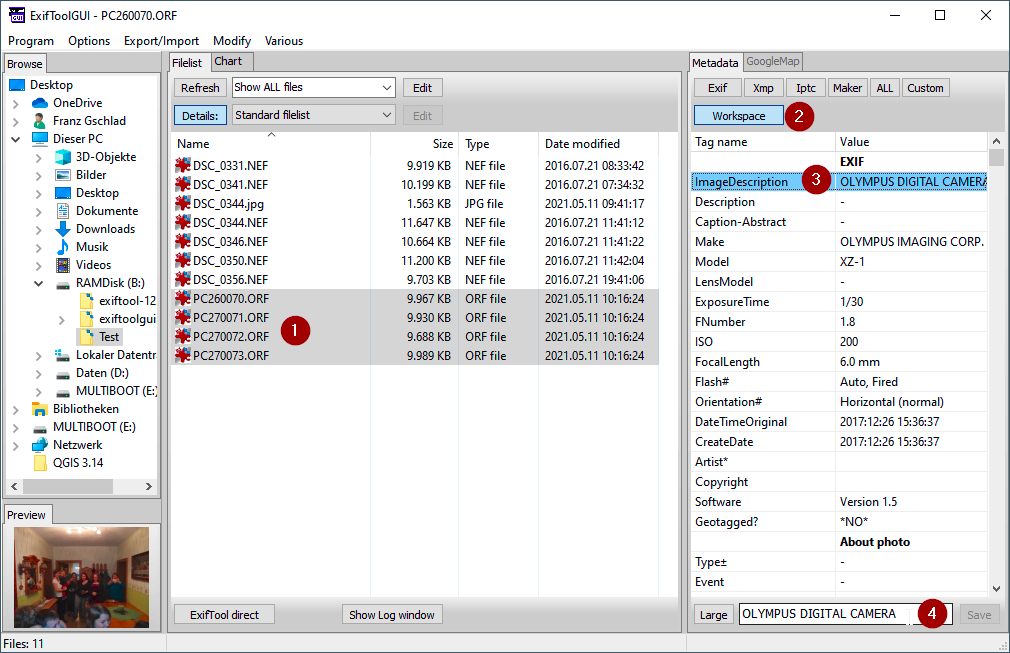Screen dimensions: 1010x653
Task: Click the Show Log window button
Action: [392, 615]
